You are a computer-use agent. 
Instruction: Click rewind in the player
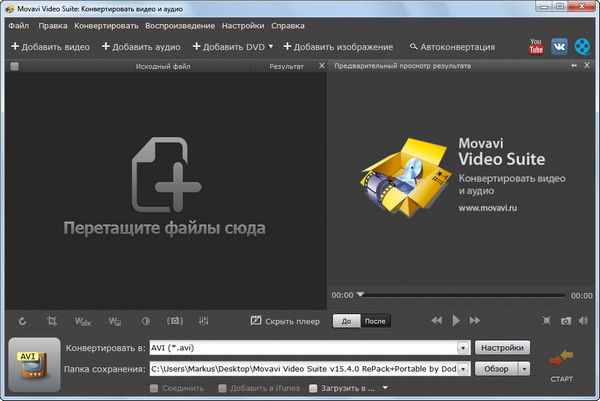[437, 320]
